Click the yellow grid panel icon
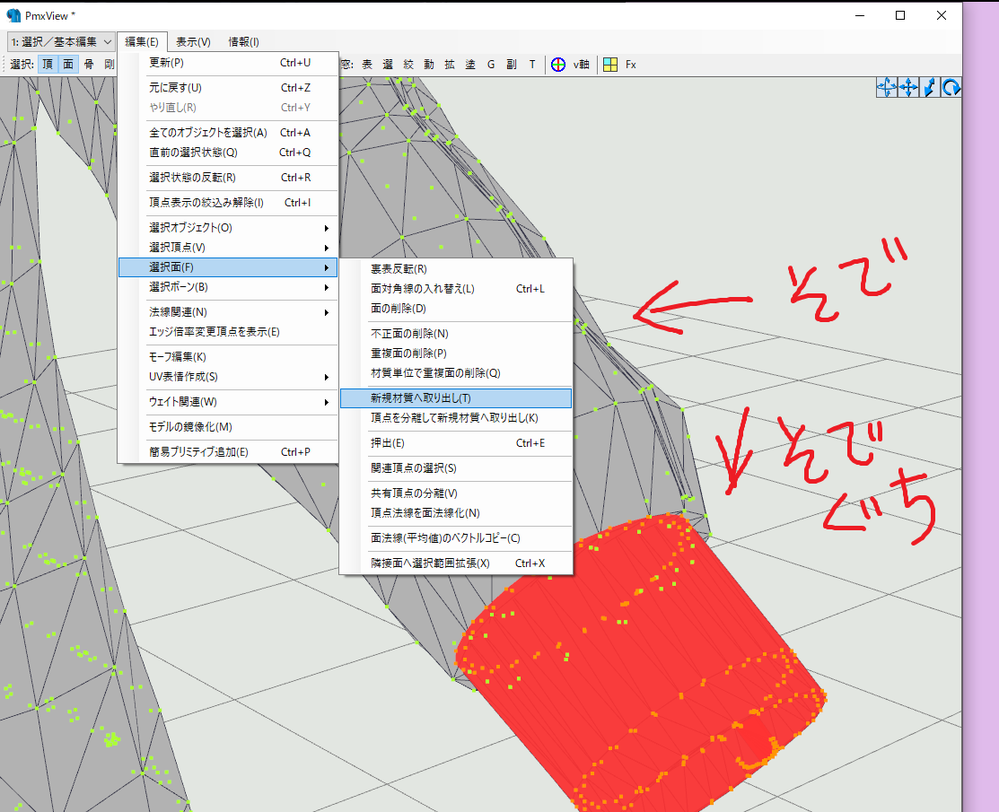 [x=609, y=64]
